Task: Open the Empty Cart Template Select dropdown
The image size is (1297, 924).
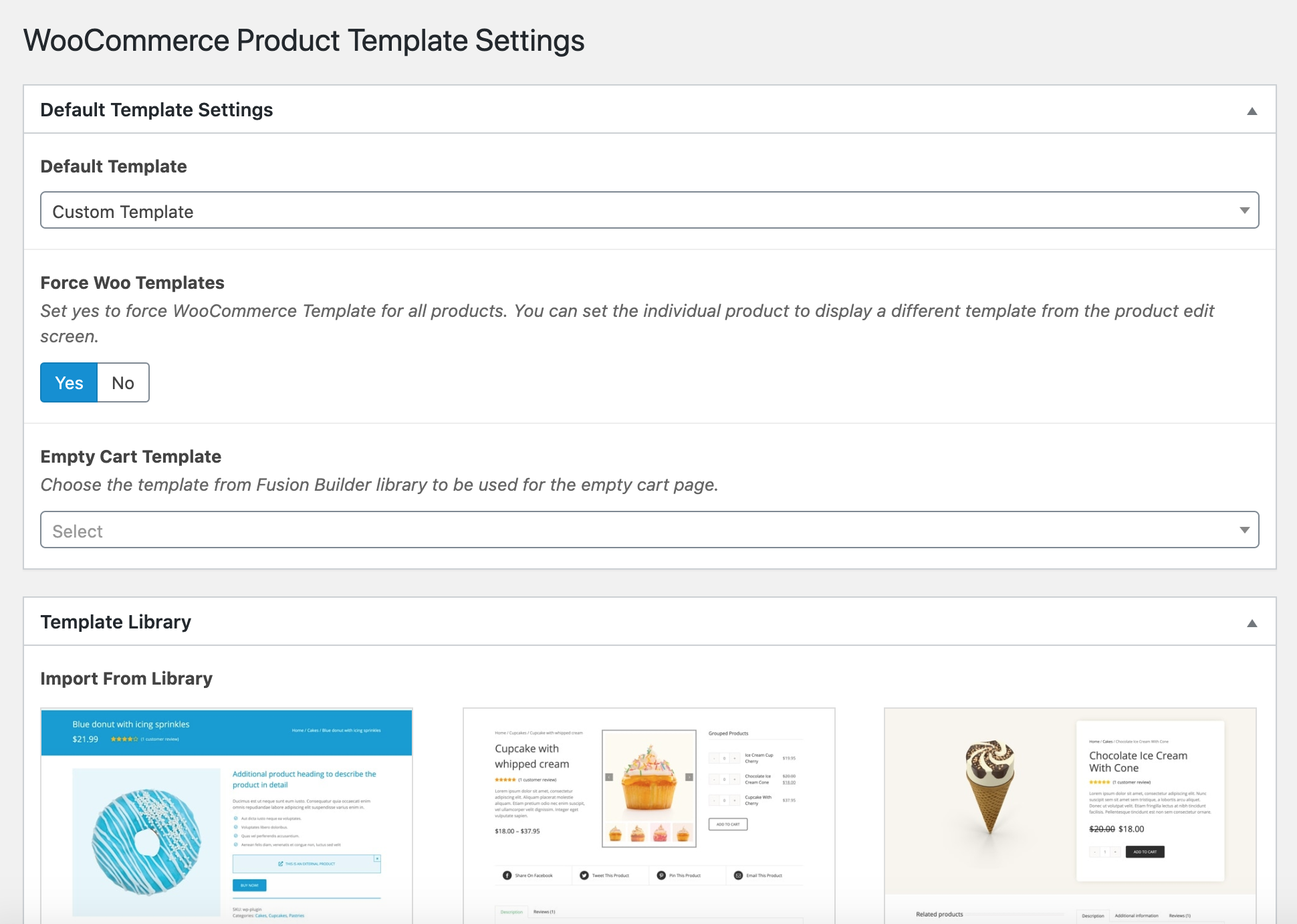Action: click(x=649, y=530)
